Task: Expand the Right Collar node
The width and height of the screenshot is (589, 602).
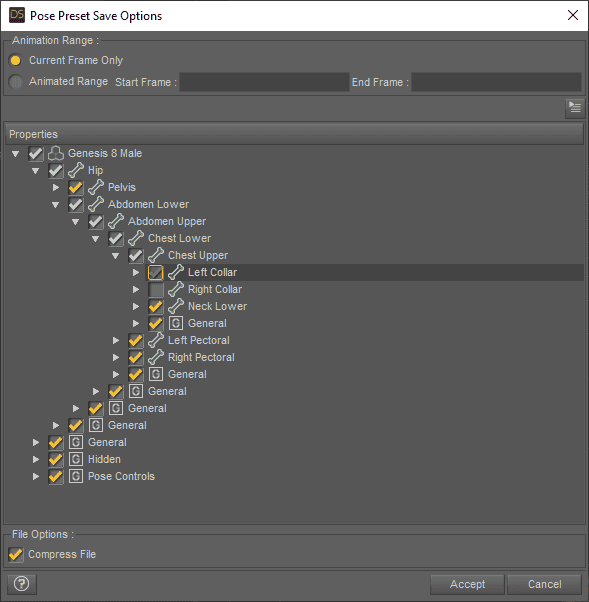Action: (x=136, y=289)
